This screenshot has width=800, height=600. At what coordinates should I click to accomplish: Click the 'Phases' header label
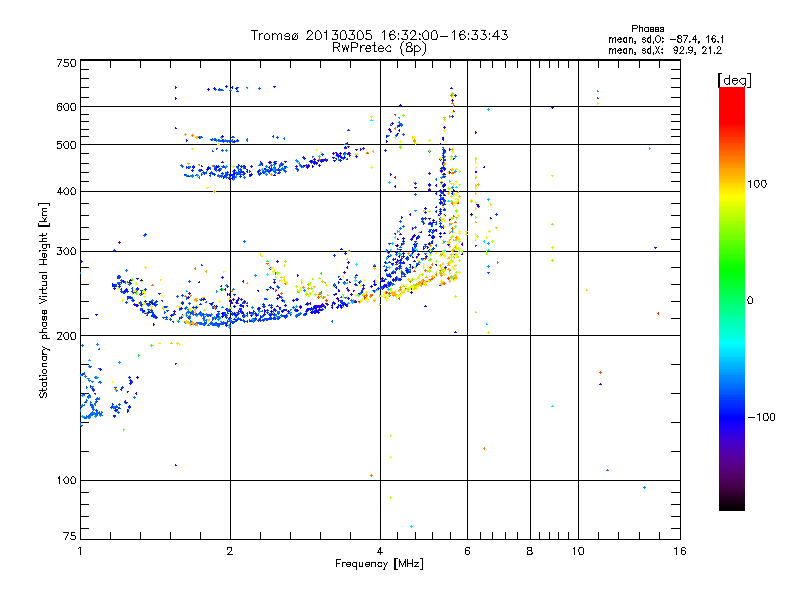[x=647, y=29]
